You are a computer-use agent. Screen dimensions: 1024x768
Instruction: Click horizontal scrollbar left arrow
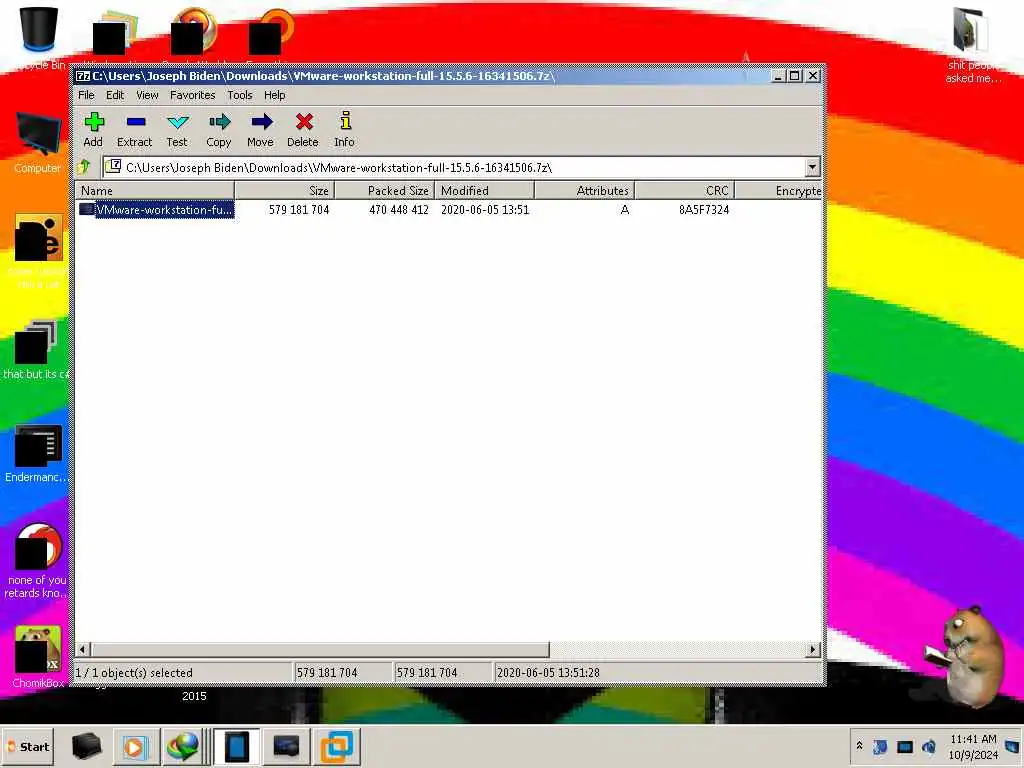coord(83,649)
